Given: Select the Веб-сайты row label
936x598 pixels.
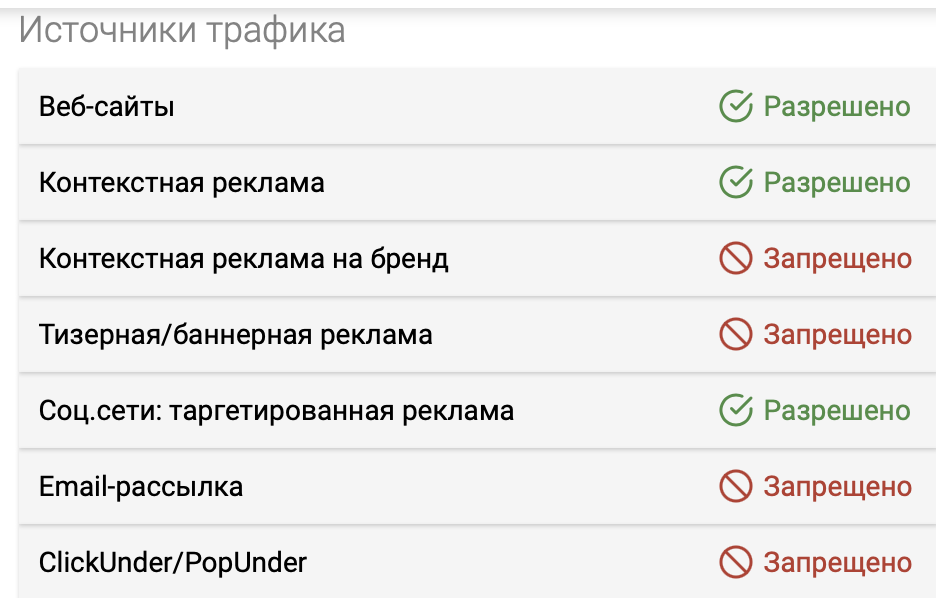Looking at the screenshot, I should point(107,107).
